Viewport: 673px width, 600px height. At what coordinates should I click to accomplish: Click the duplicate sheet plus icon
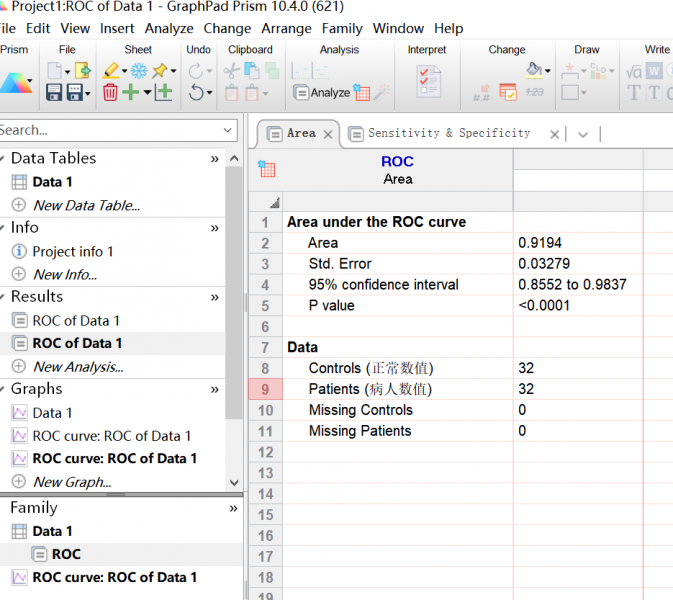[x=164, y=92]
